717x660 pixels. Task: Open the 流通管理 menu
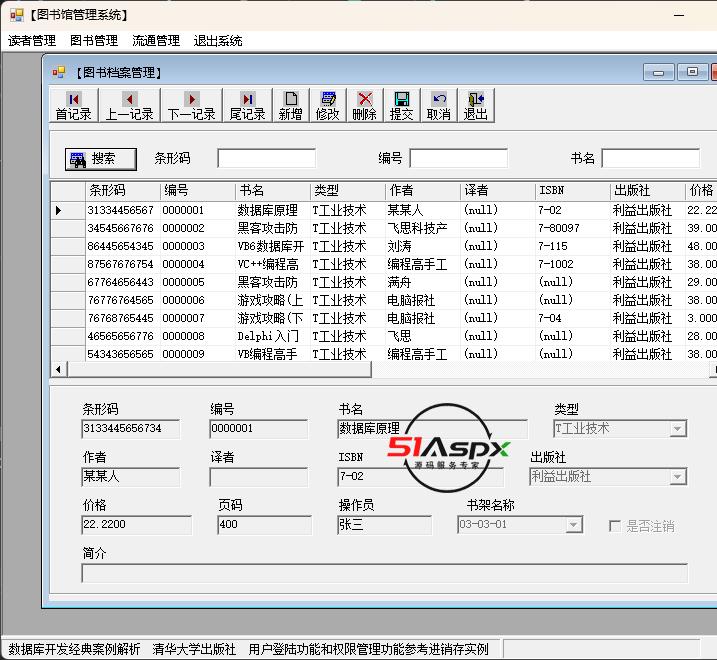[x=156, y=41]
